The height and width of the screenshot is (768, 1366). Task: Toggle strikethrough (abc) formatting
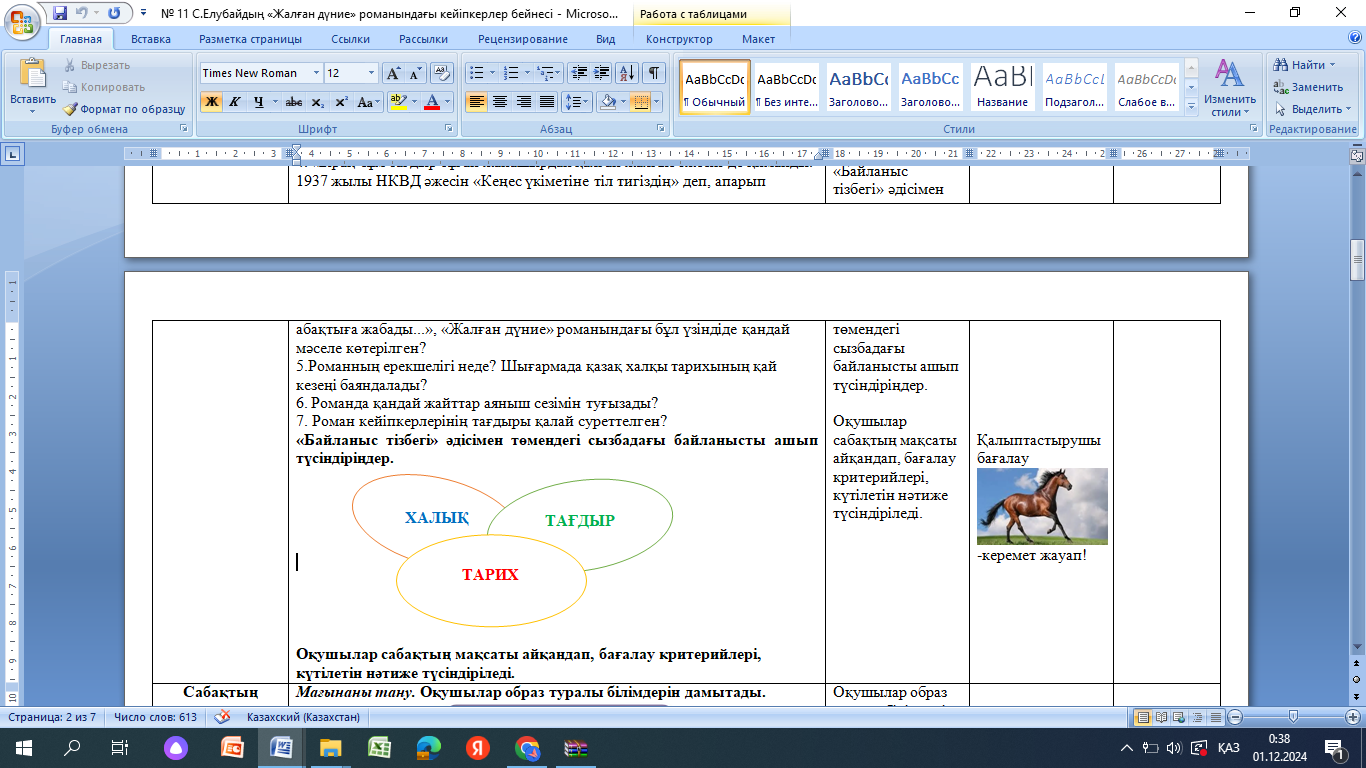coord(294,102)
